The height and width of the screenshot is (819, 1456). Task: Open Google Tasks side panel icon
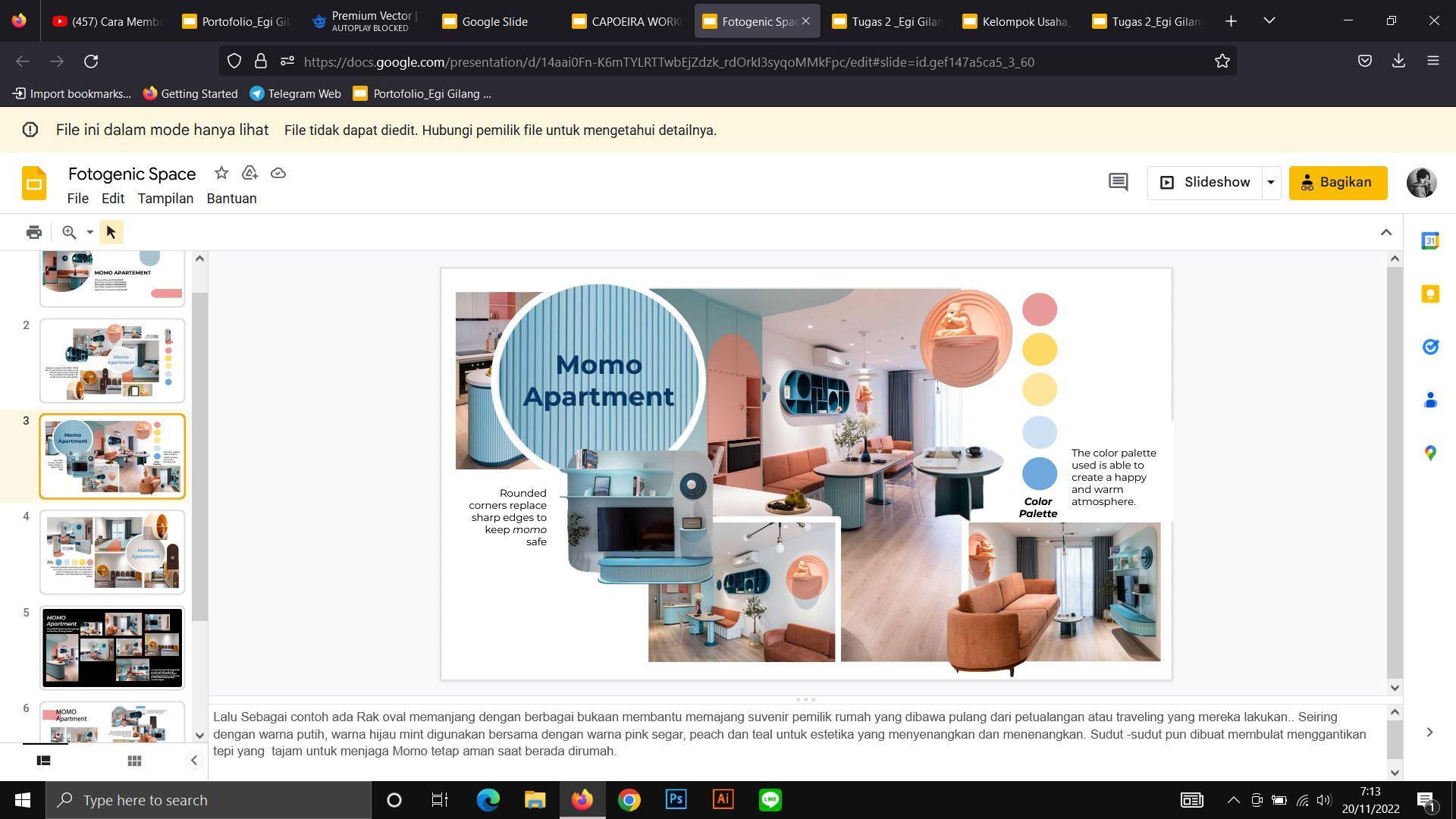click(1430, 347)
